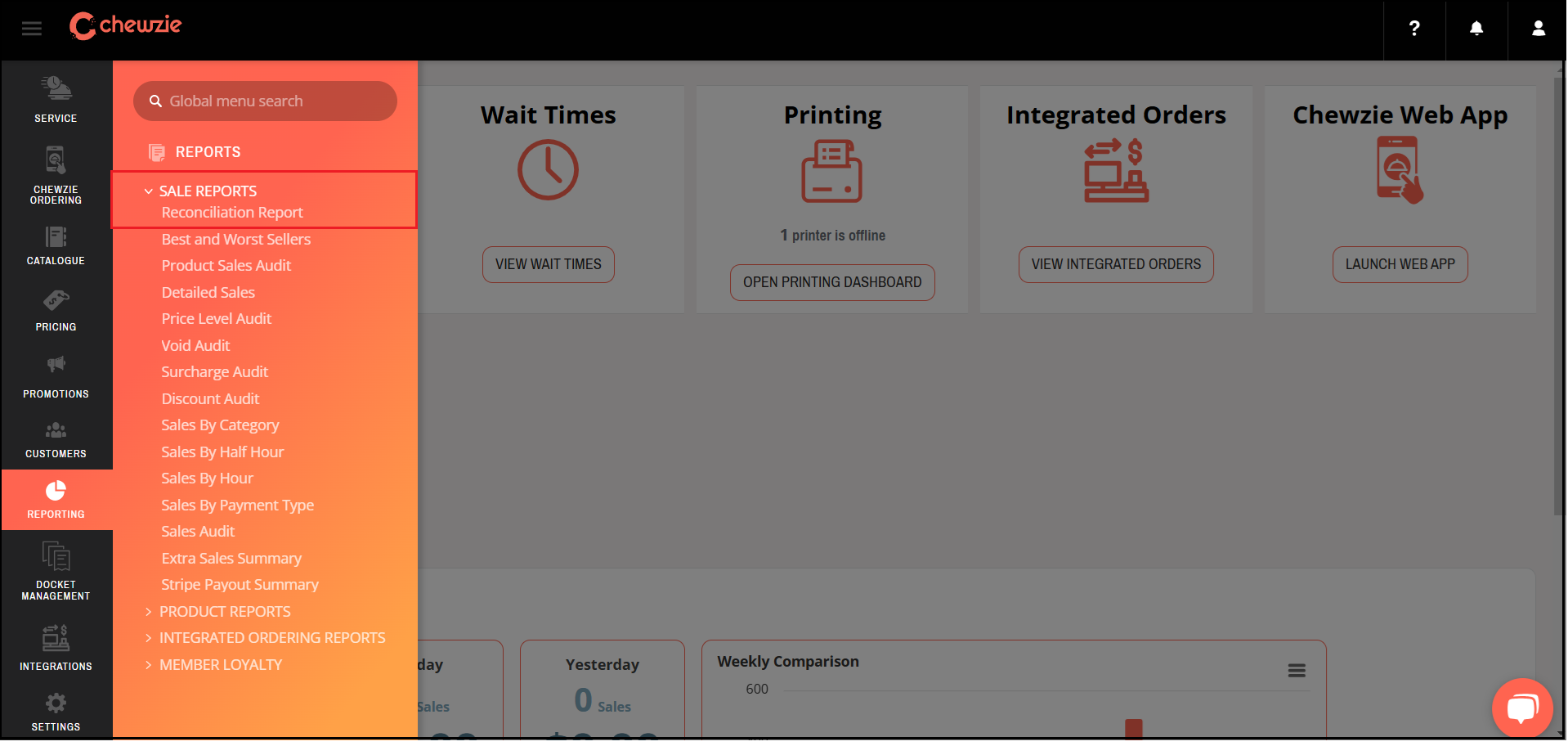Open Best and Worst Sellers report

tap(236, 240)
